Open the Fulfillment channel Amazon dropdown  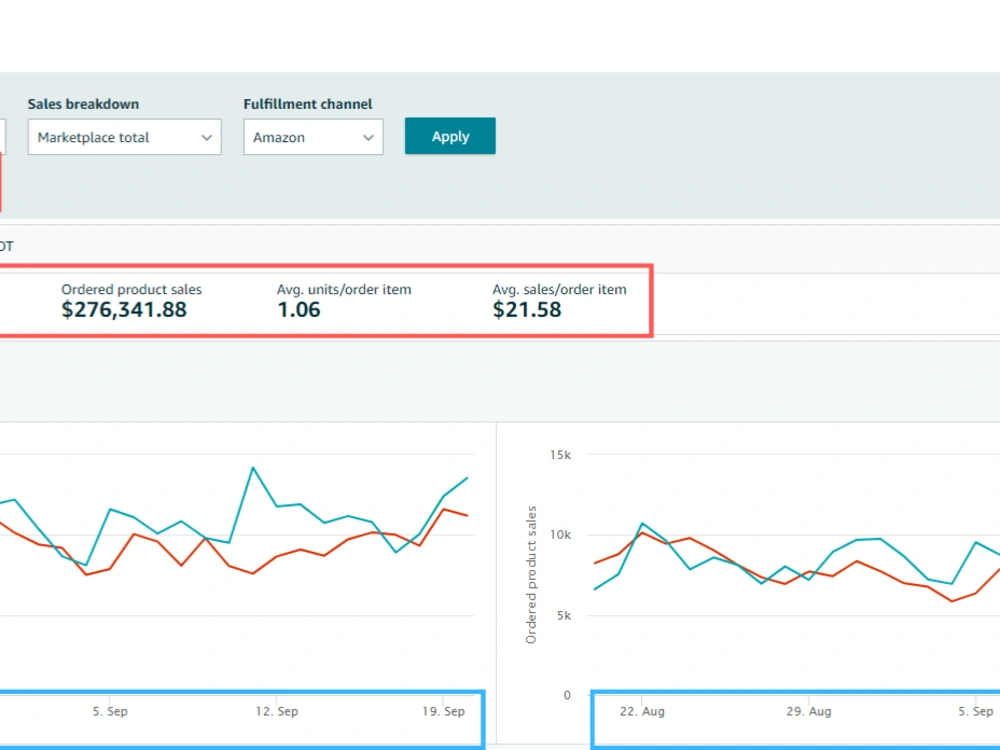tap(313, 137)
